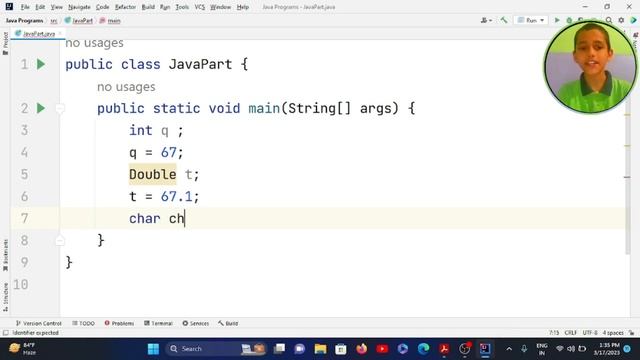Open the VCS menu
This screenshot has width=640, height=360.
tap(200, 7)
